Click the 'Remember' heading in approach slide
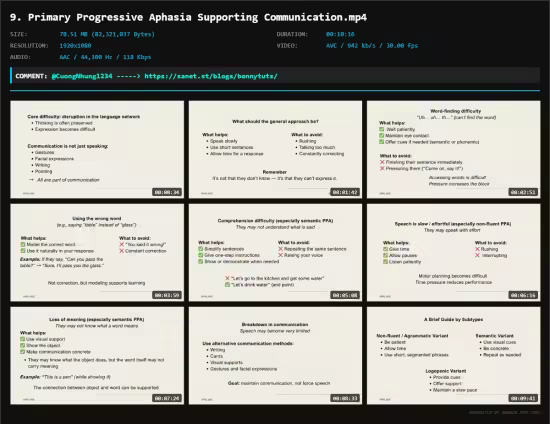 [275, 172]
